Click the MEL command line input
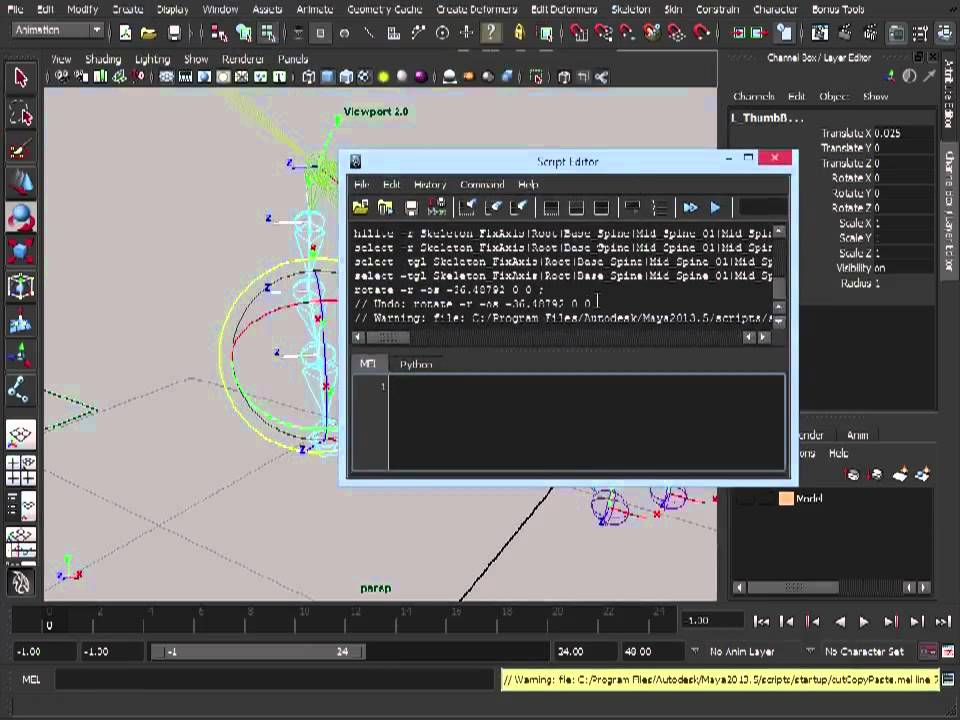The image size is (960, 720). 274,680
